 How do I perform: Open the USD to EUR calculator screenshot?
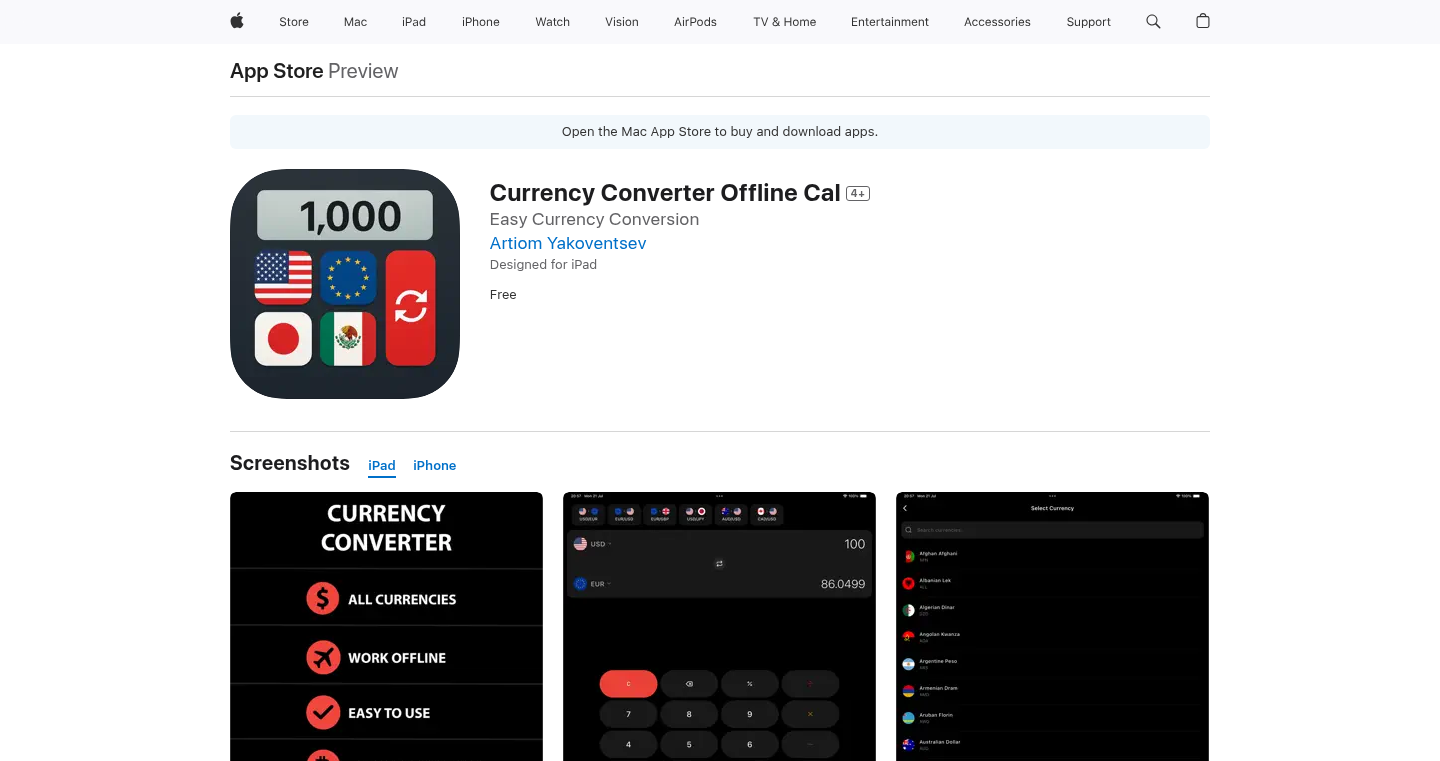pos(719,626)
